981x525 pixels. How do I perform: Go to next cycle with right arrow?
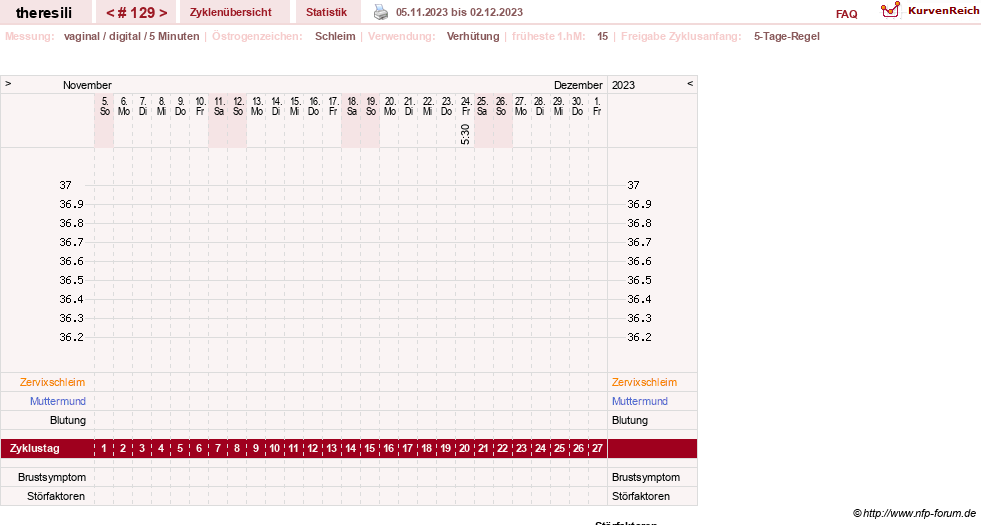(x=163, y=13)
